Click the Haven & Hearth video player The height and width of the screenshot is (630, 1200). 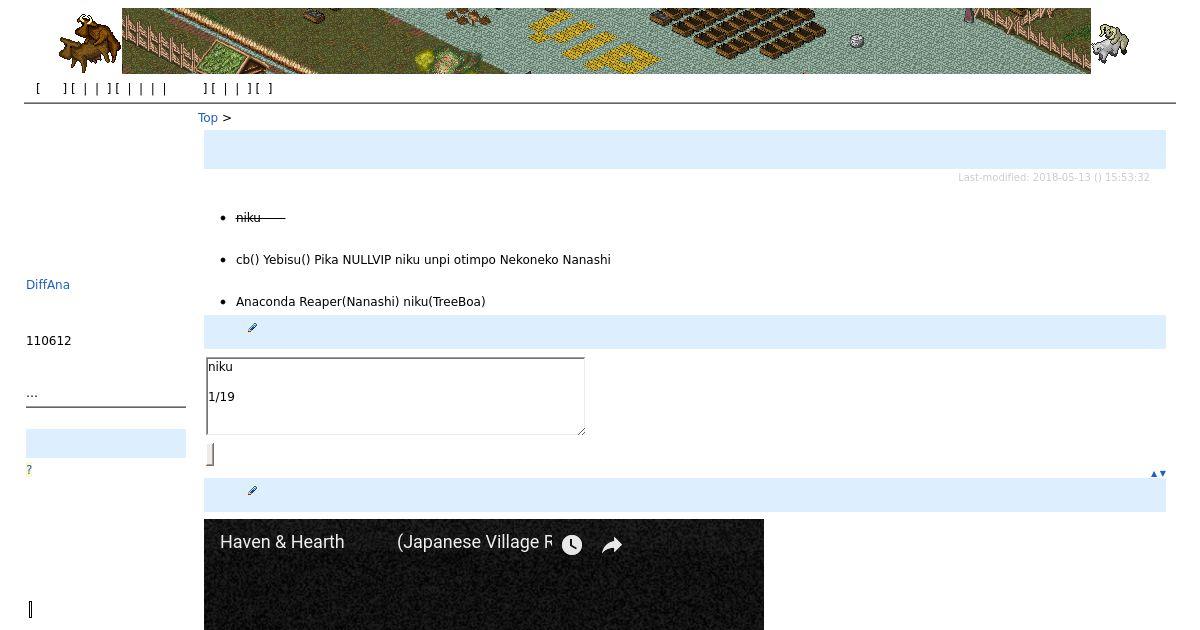coord(484,575)
